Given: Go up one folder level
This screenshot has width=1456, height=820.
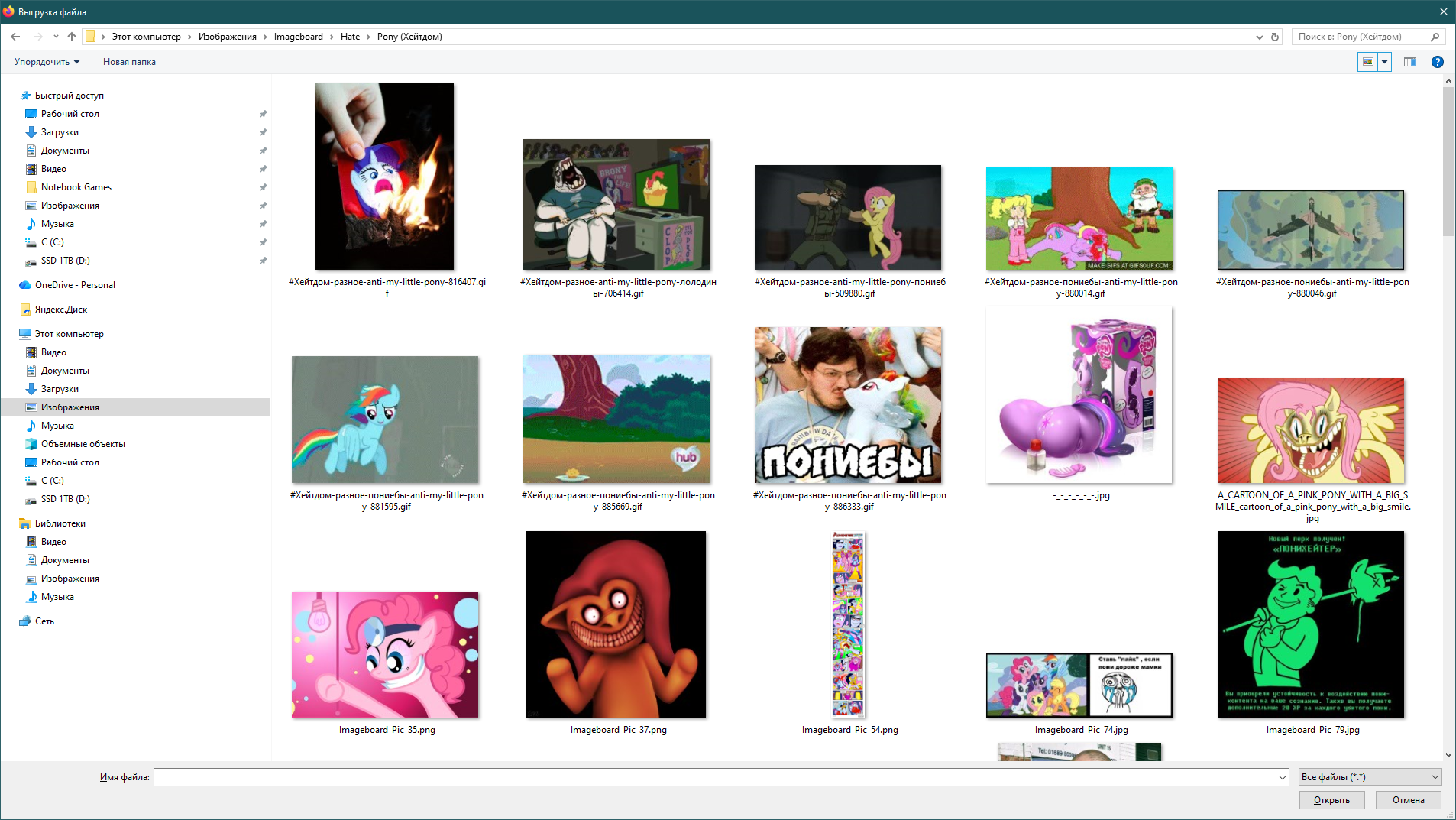Looking at the screenshot, I should click(72, 37).
